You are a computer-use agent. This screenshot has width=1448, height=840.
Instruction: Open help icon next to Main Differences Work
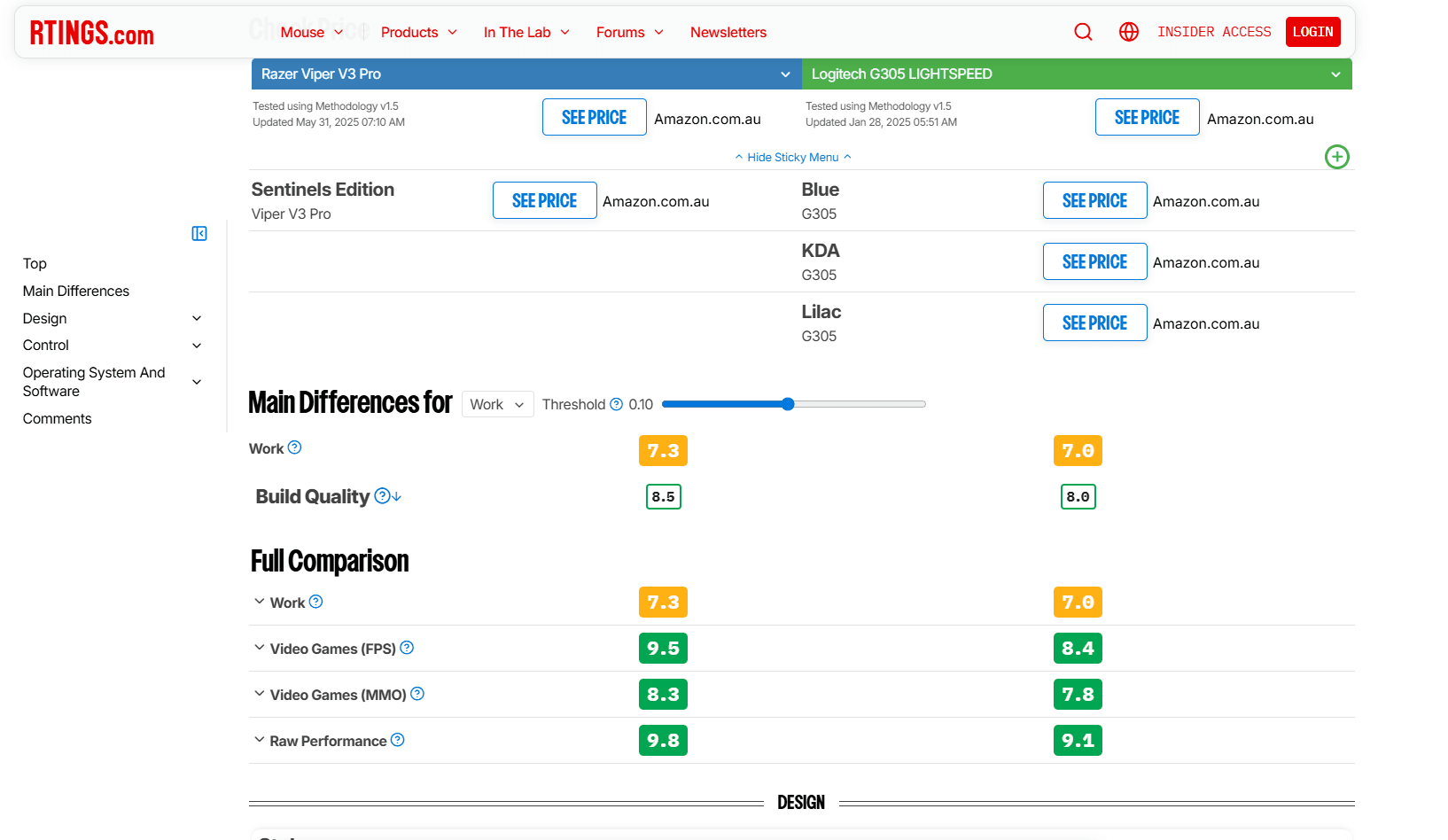(x=295, y=447)
